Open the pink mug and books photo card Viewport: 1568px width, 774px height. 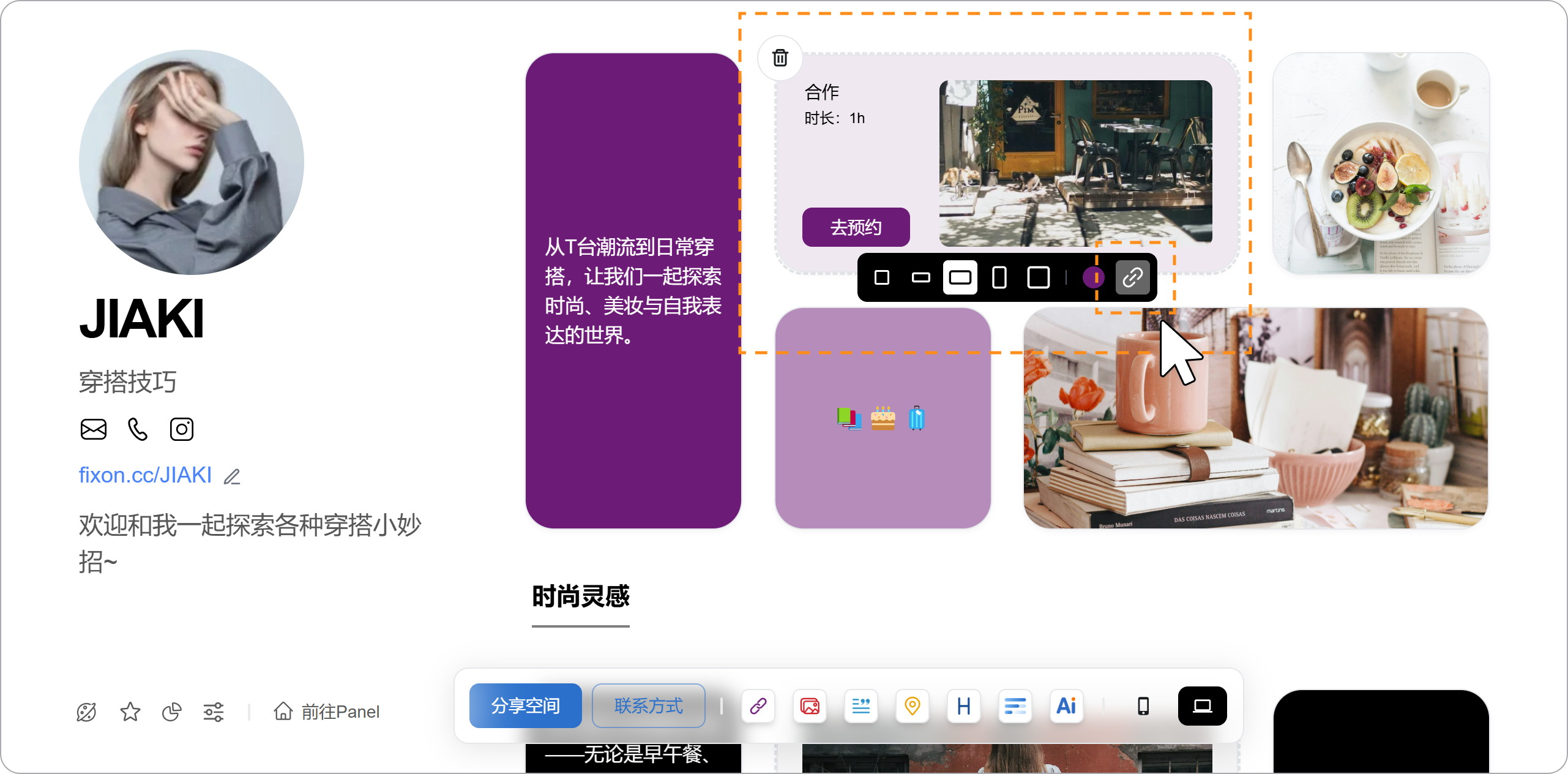point(1256,418)
